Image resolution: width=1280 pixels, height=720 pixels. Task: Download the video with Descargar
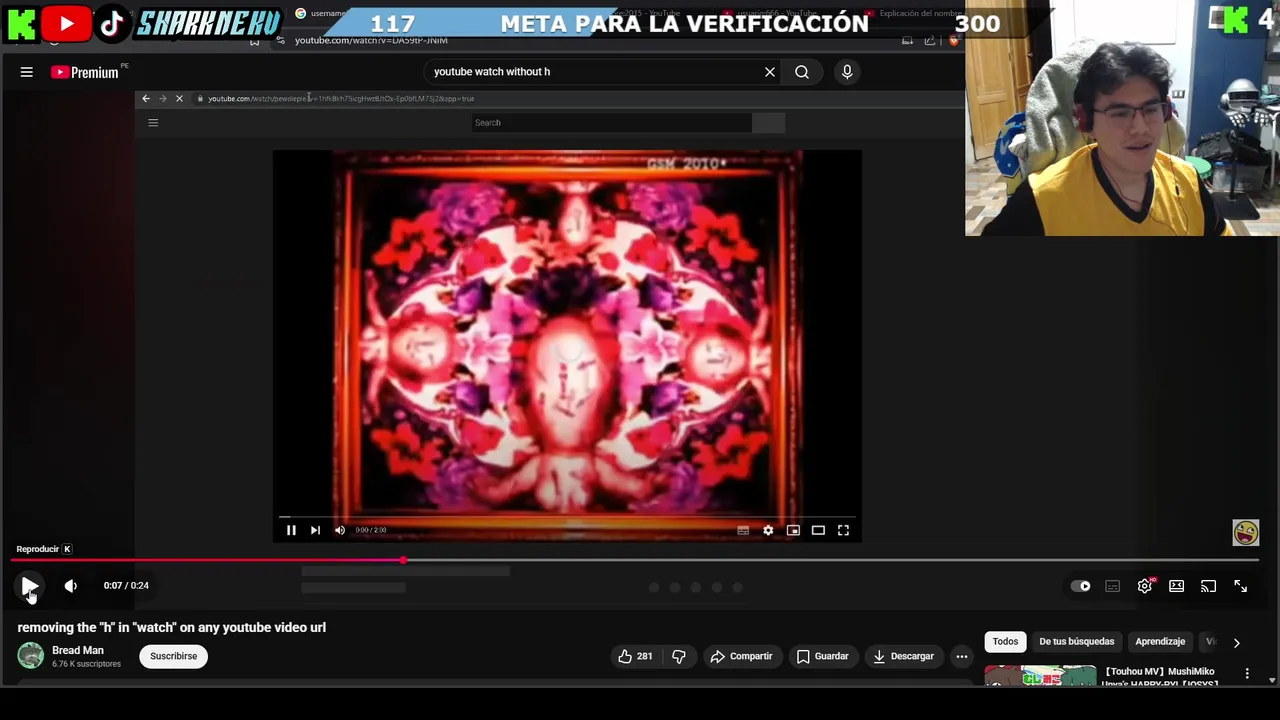click(x=904, y=656)
